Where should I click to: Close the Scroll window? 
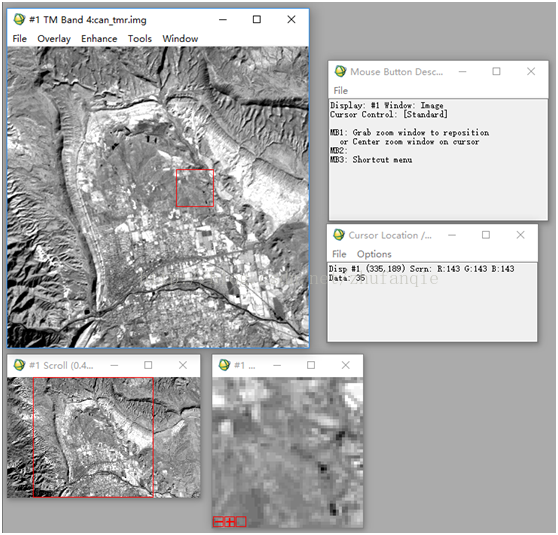pos(183,365)
